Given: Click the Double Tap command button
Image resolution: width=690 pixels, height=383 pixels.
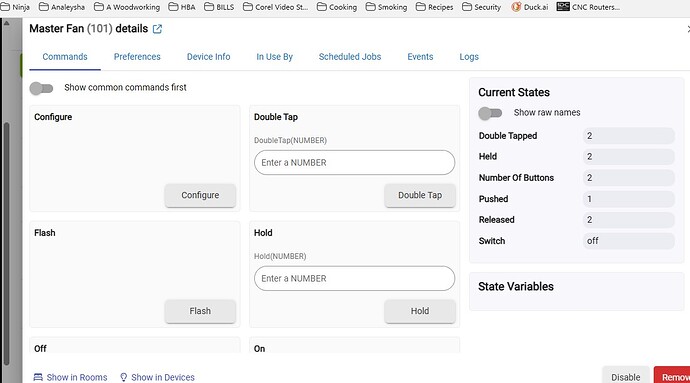Looking at the screenshot, I should [x=420, y=195].
